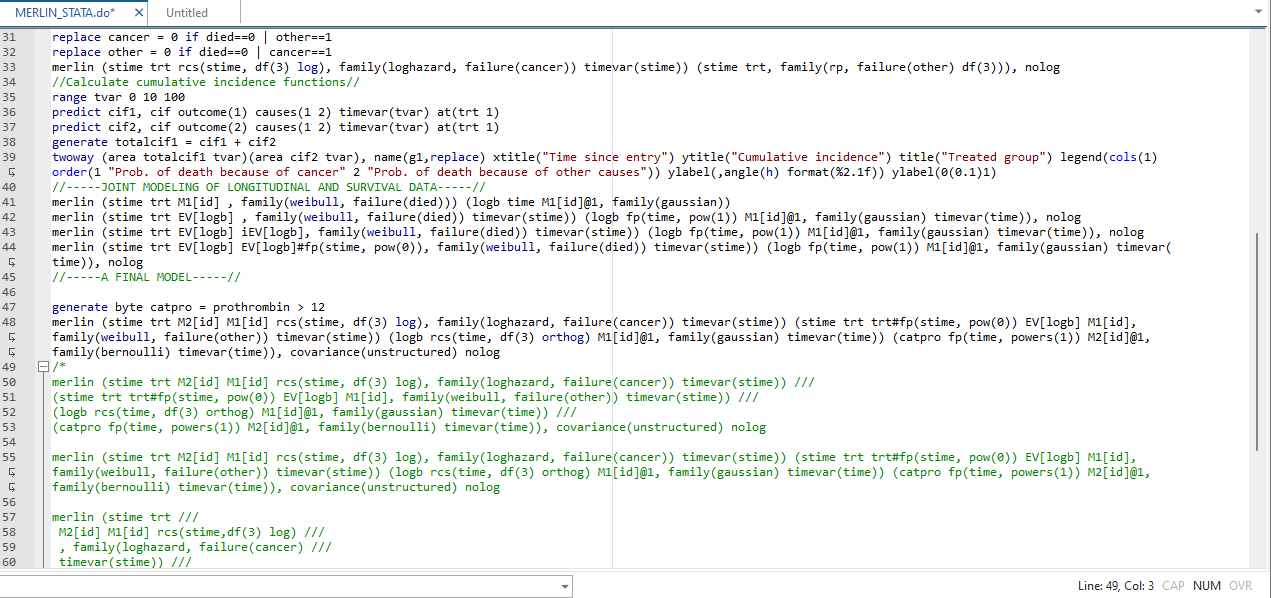Click line number 56 in the gutter
This screenshot has width=1271, height=598.
[10, 502]
